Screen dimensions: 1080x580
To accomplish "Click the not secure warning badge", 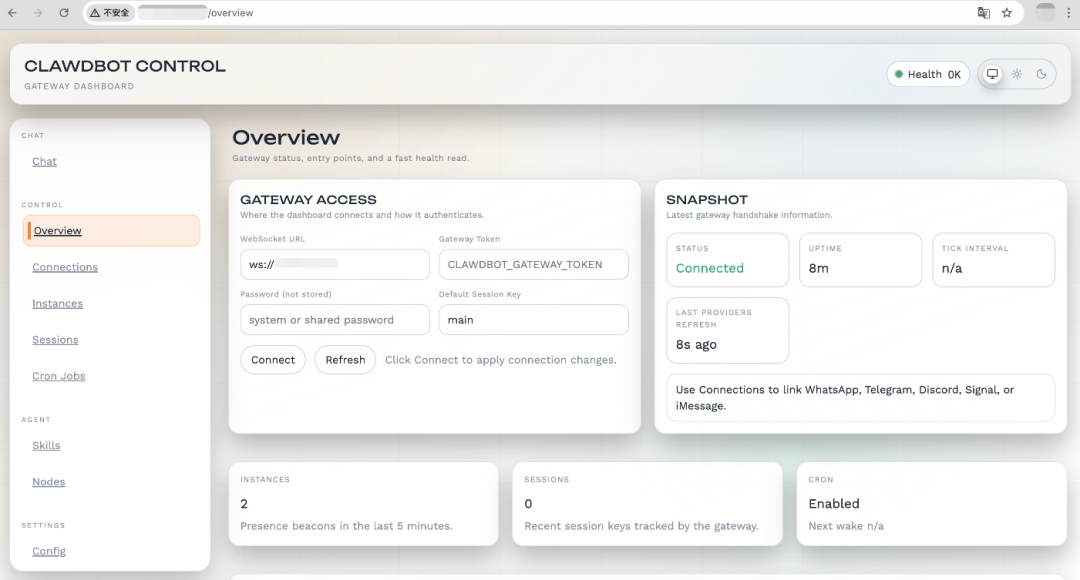I will pyautogui.click(x=110, y=13).
